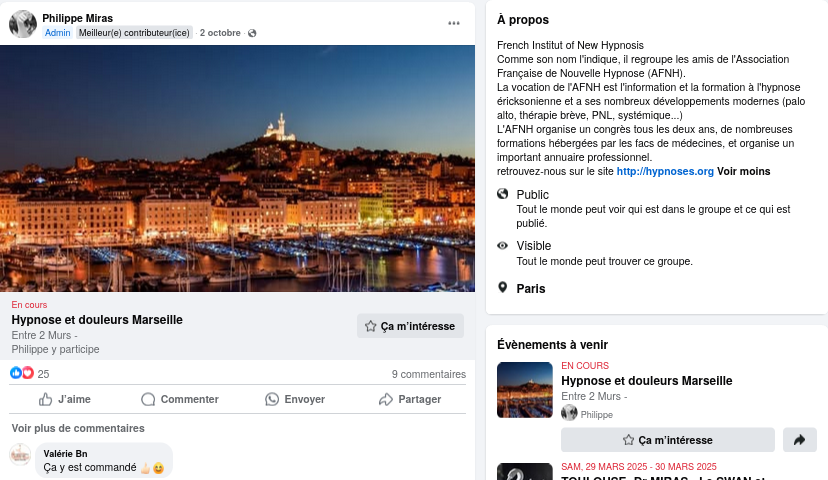The image size is (828, 480).
Task: Click the post date 2 octobre
Action: coord(220,33)
